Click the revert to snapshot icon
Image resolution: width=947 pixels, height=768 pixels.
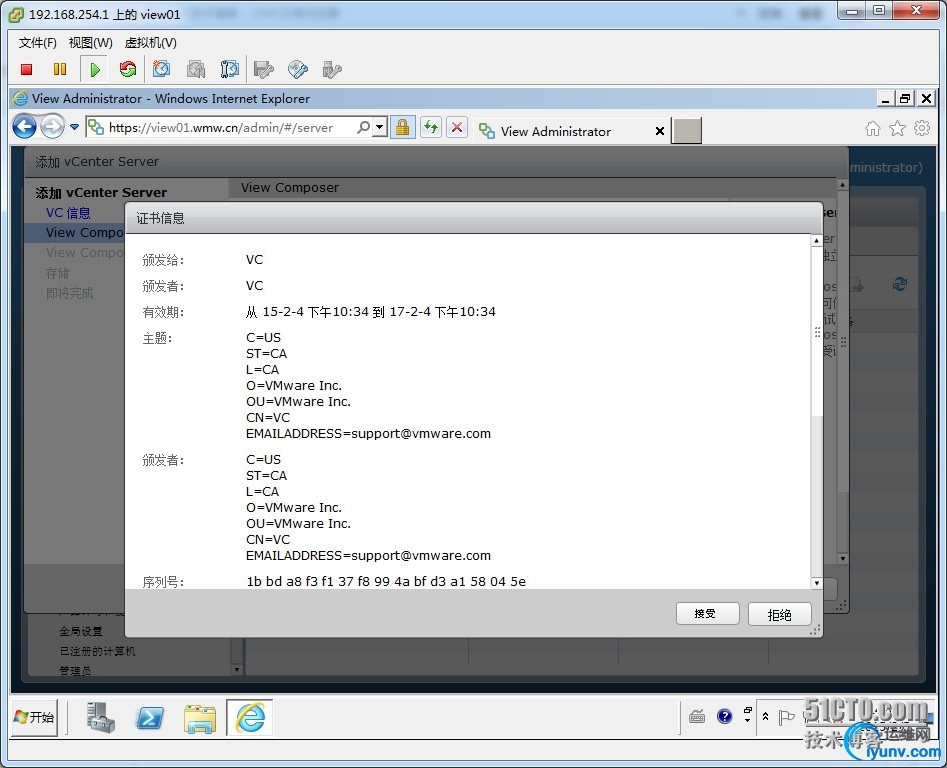pos(196,69)
